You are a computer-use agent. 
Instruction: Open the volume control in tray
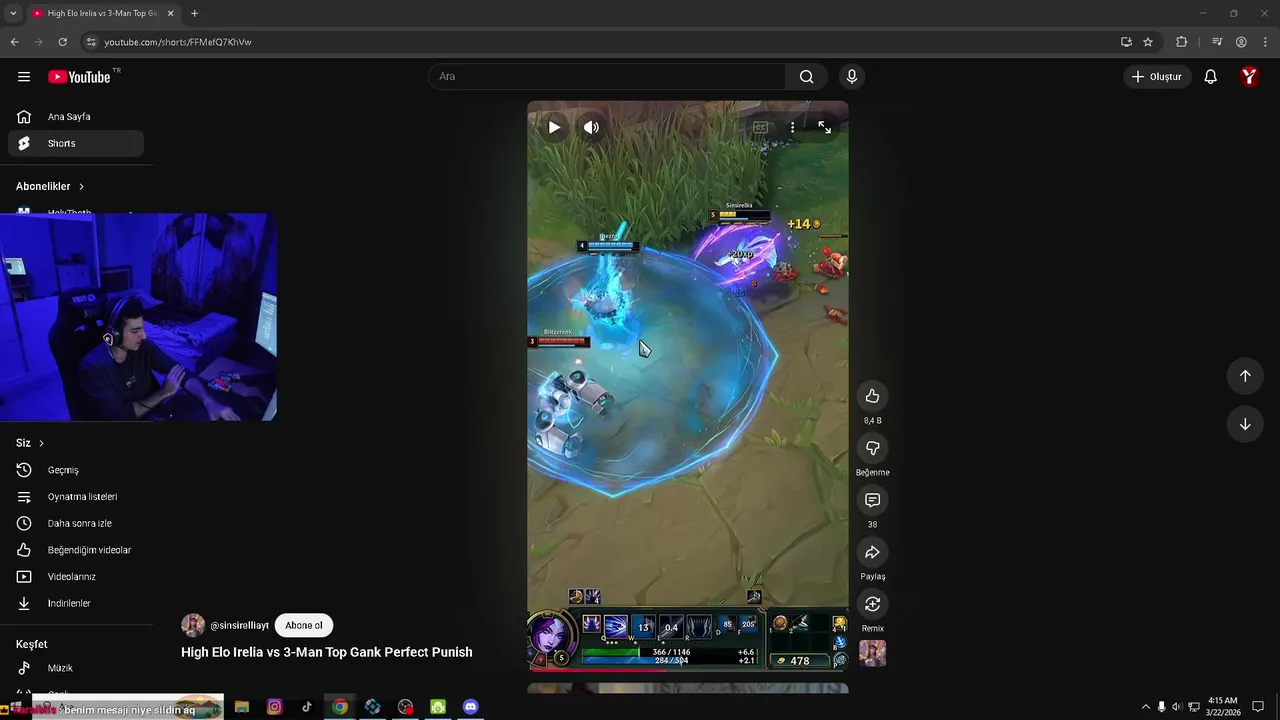1177,707
